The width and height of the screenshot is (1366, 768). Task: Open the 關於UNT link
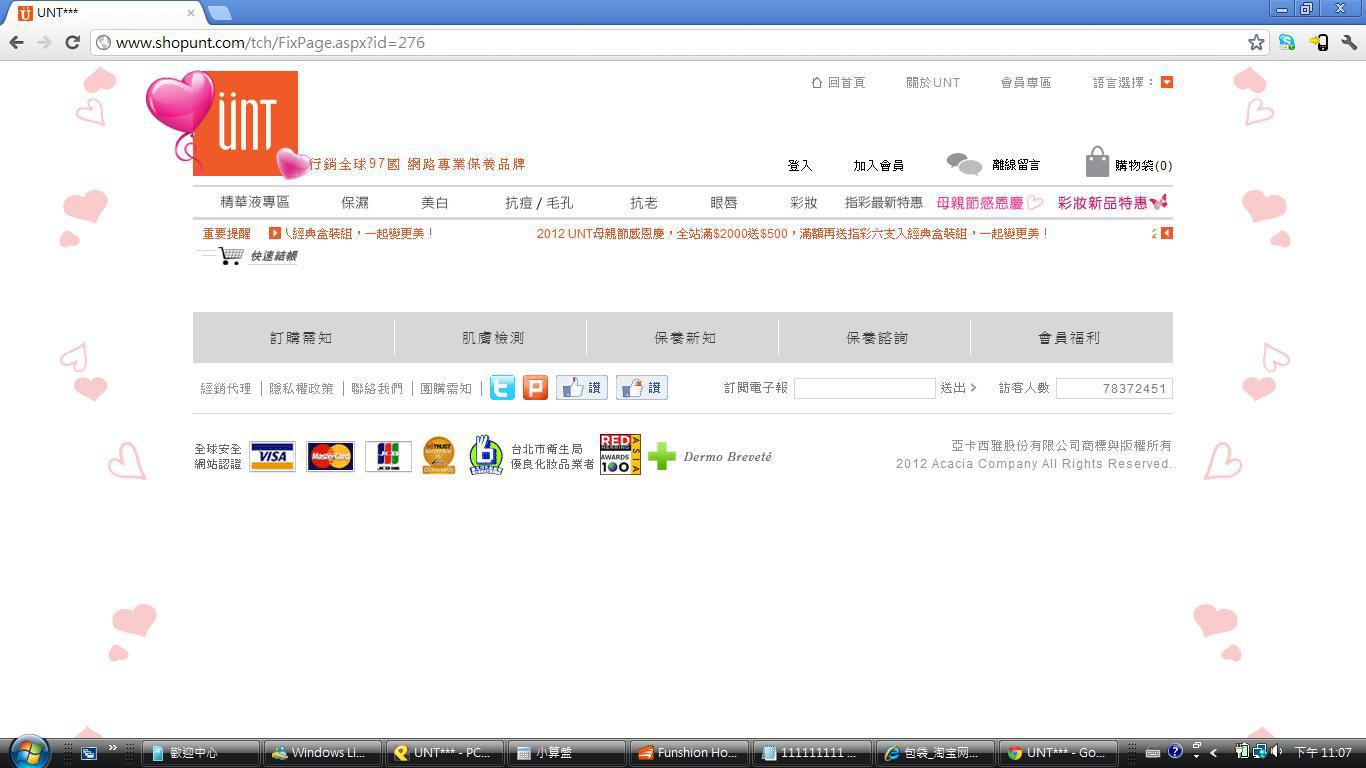pyautogui.click(x=933, y=82)
